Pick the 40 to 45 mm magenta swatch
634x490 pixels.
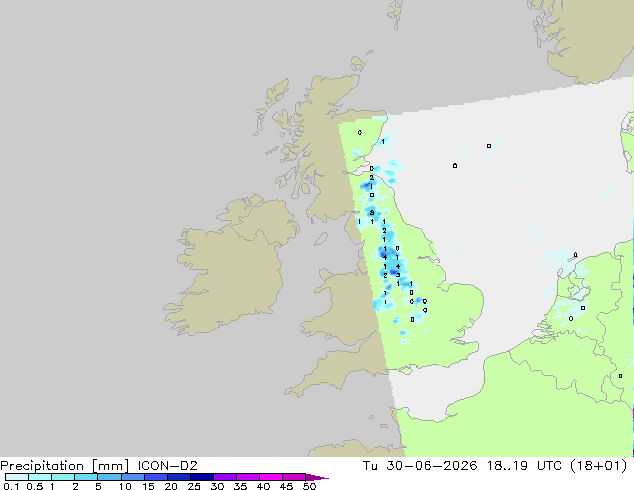tap(271, 477)
